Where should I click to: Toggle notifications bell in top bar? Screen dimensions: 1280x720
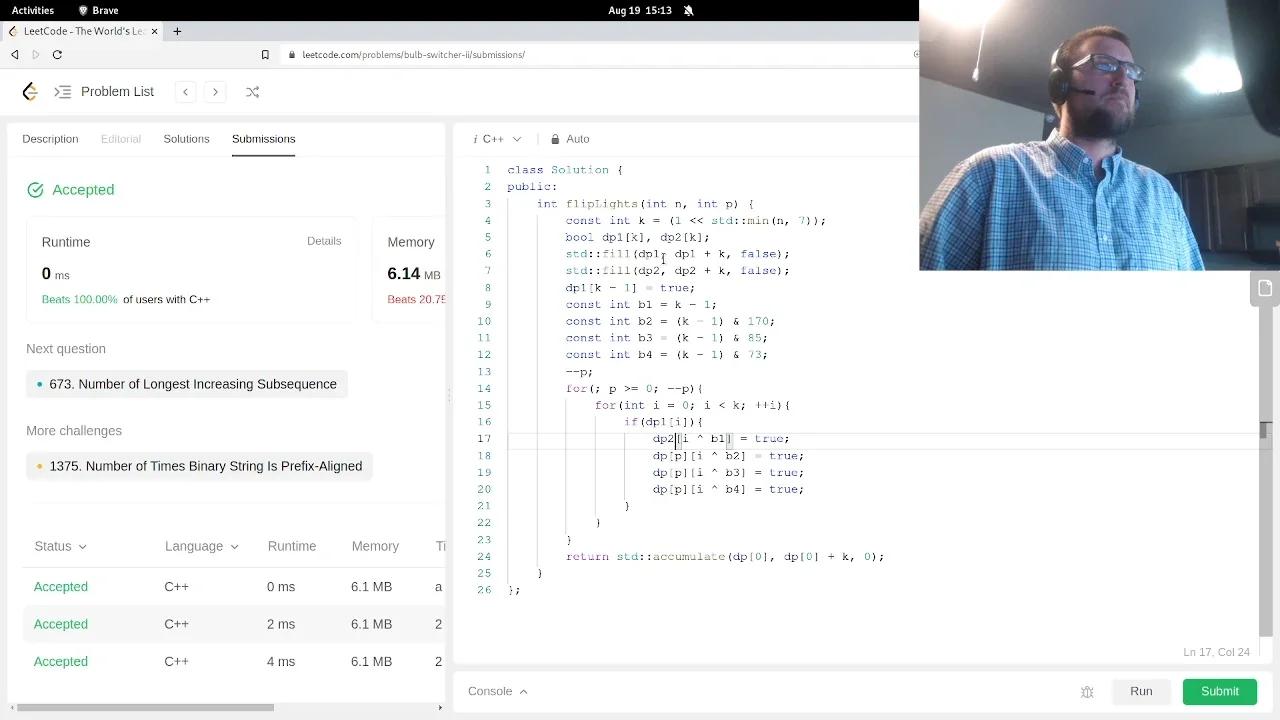pos(689,10)
